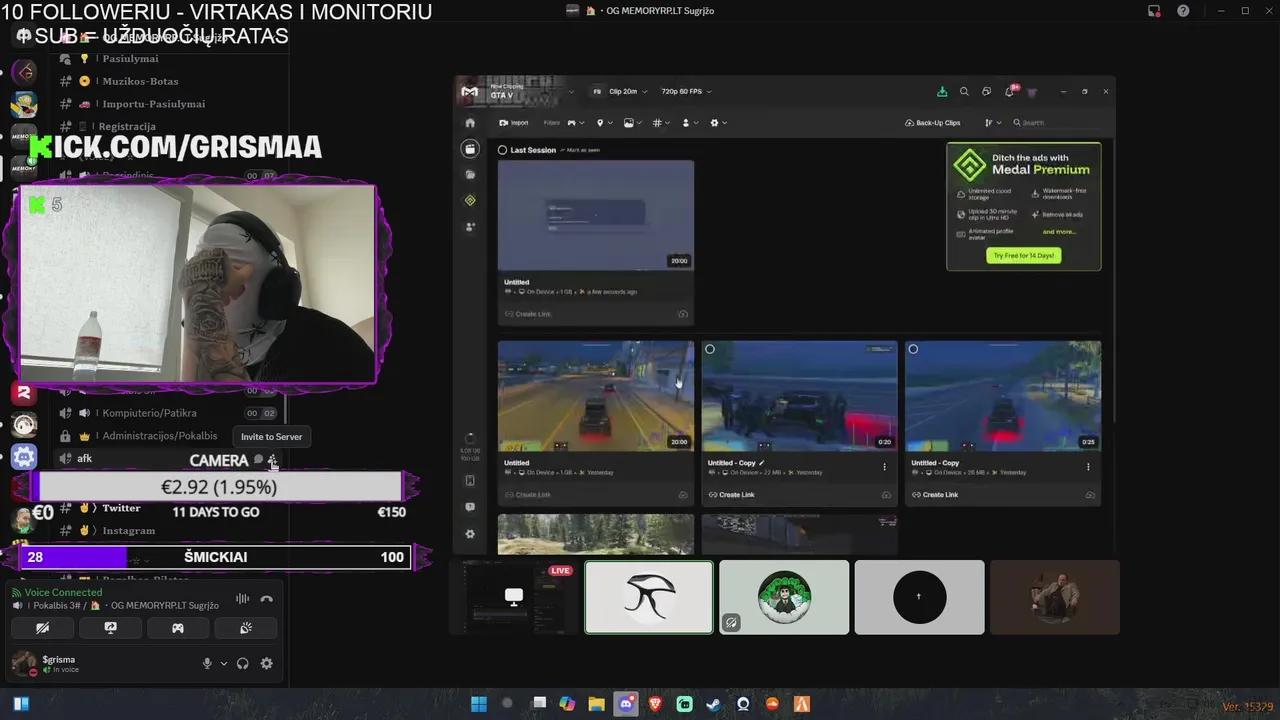Click the green download icon in Medal titlebar
The image size is (1280, 720).
tap(941, 91)
